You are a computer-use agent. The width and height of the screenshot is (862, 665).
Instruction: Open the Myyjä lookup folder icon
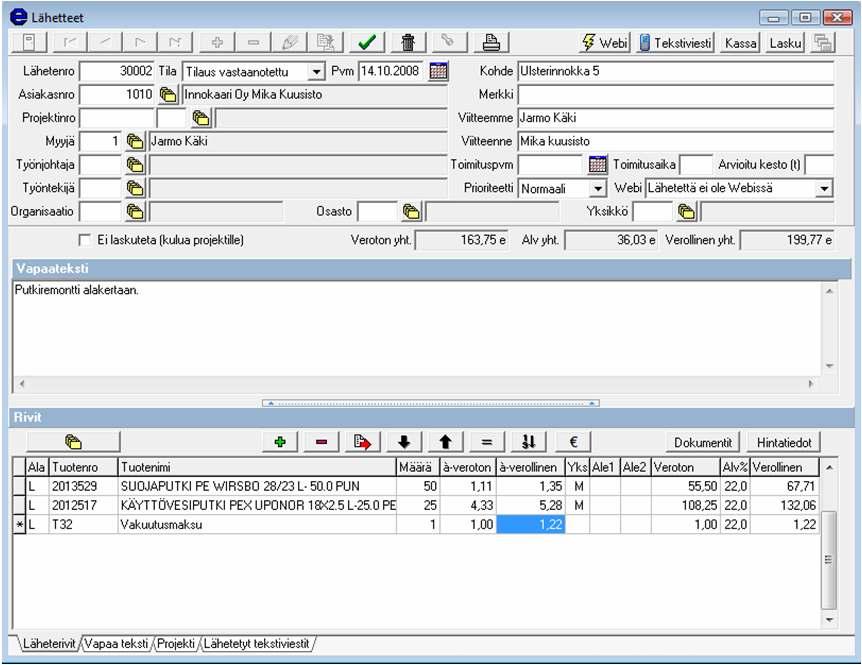click(135, 141)
